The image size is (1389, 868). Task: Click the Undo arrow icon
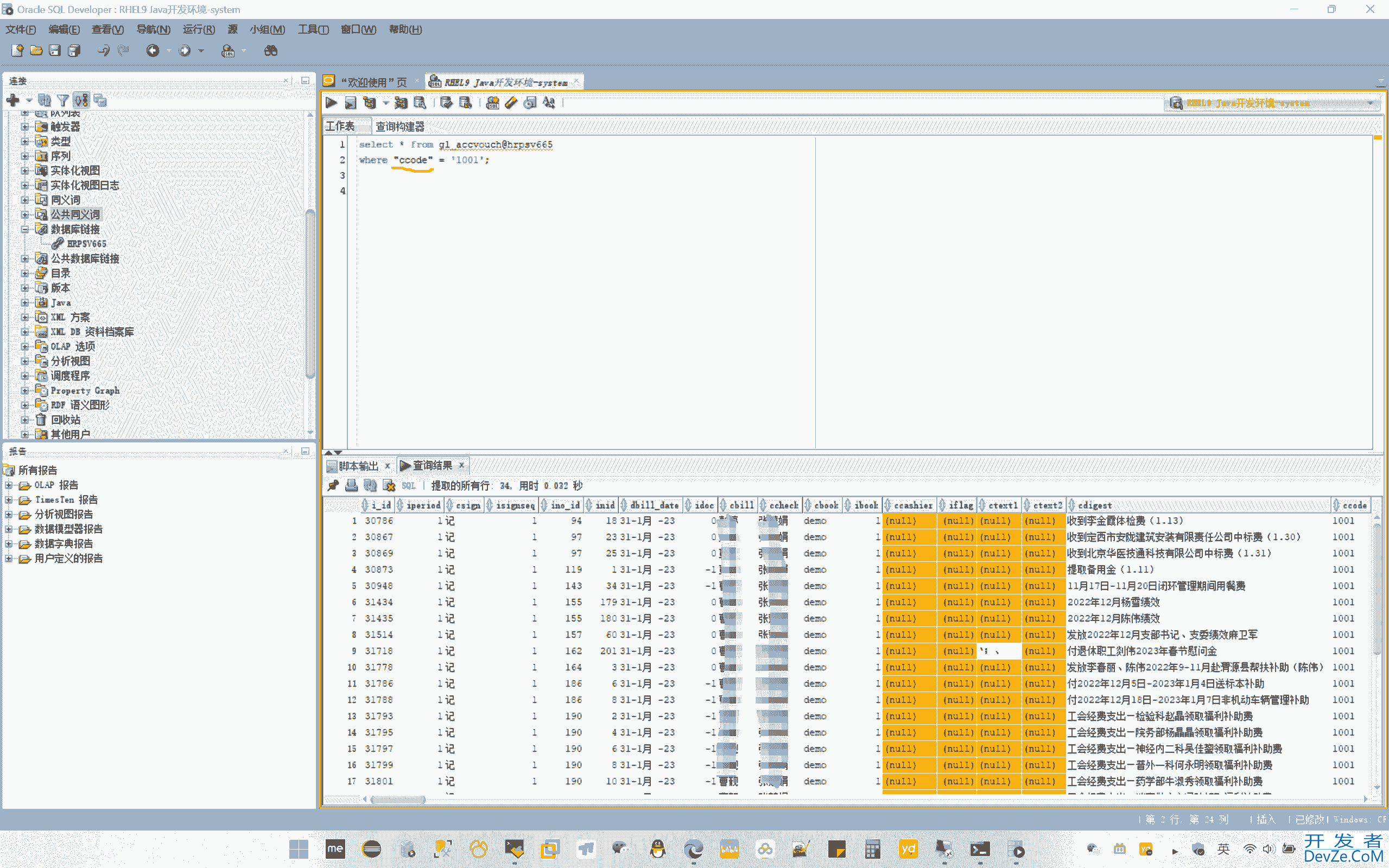tap(103, 50)
